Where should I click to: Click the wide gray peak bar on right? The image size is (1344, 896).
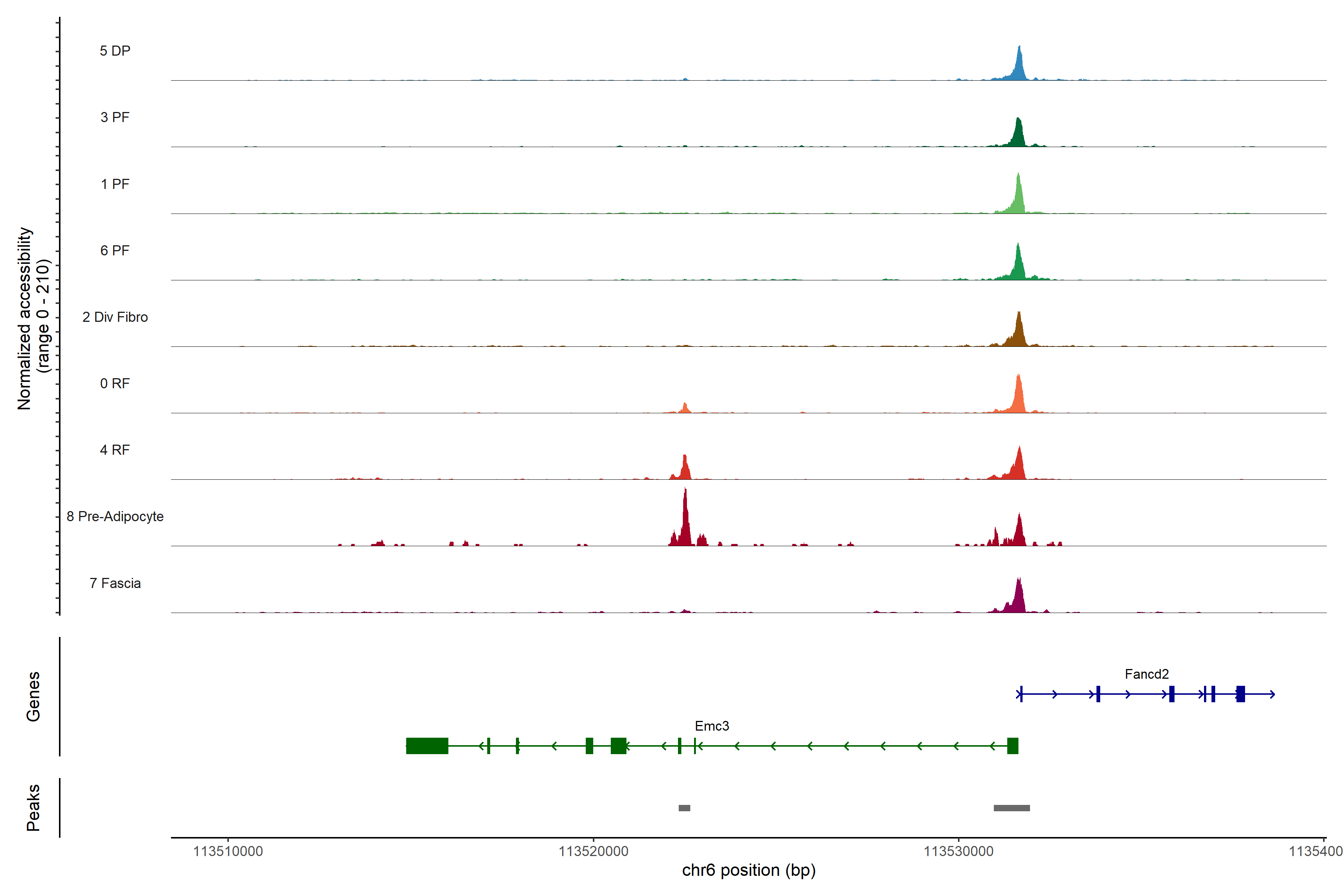coord(1011,808)
